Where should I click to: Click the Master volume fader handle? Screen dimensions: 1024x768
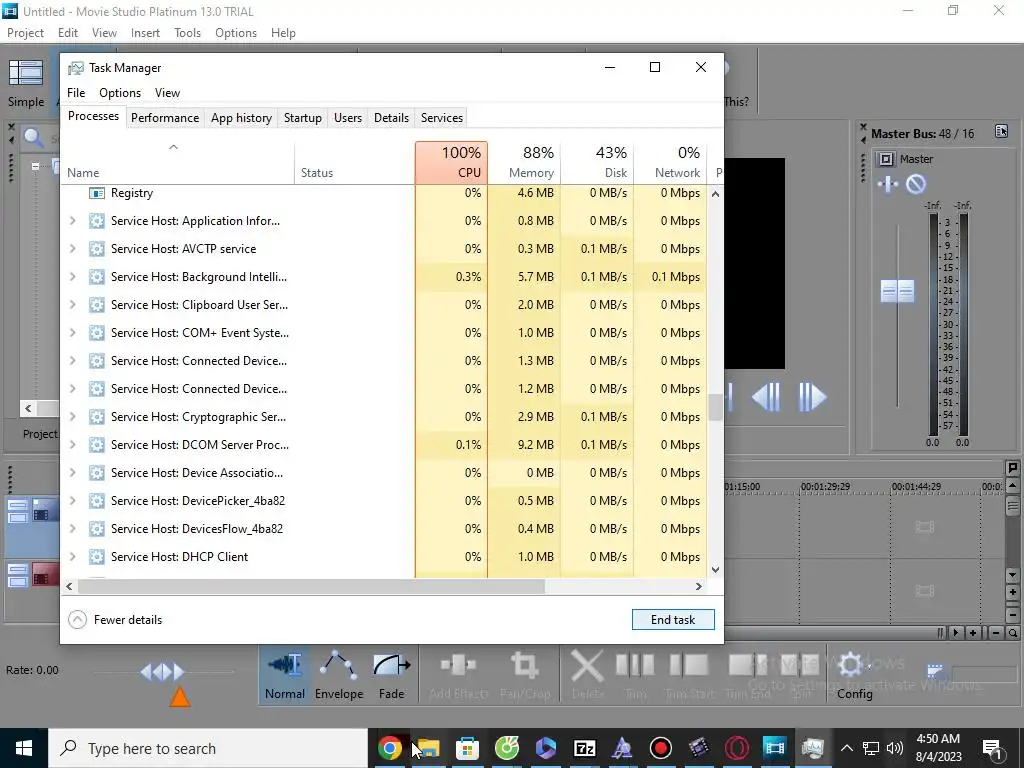897,291
